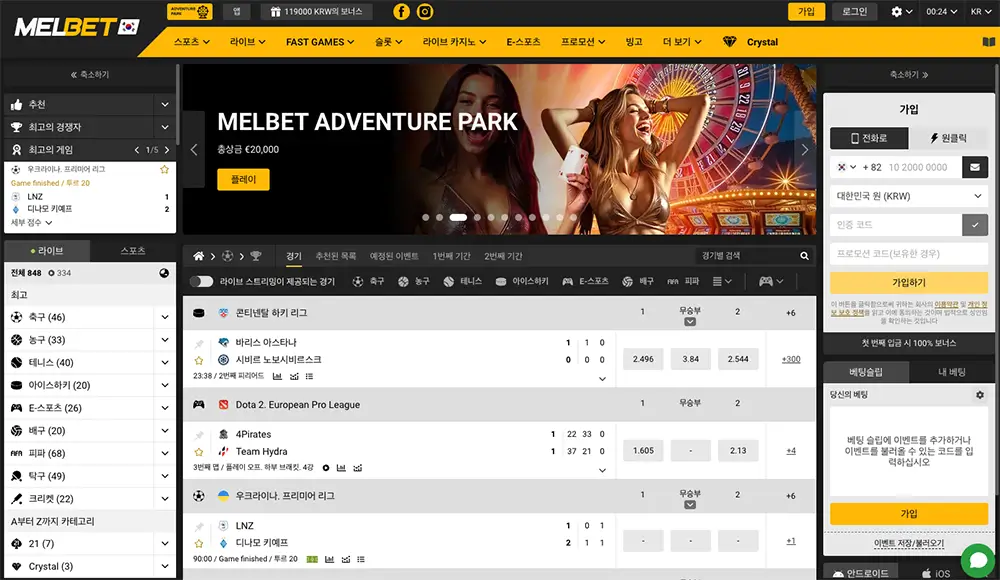The image size is (1000, 580).
Task: Filter events by 아이스하키
Action: [522, 281]
